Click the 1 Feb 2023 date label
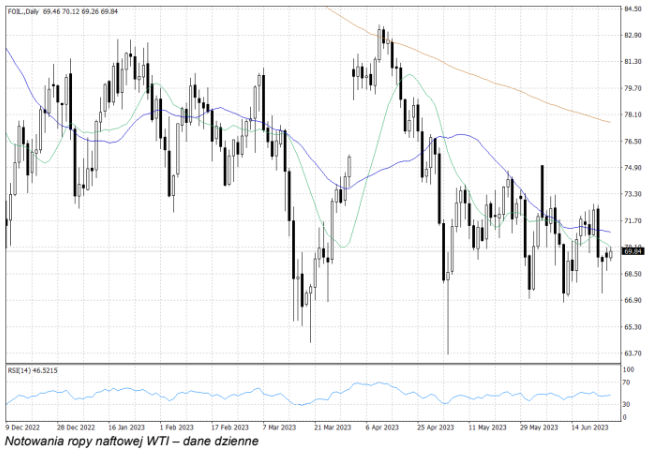646x454 pixels. tap(177, 427)
